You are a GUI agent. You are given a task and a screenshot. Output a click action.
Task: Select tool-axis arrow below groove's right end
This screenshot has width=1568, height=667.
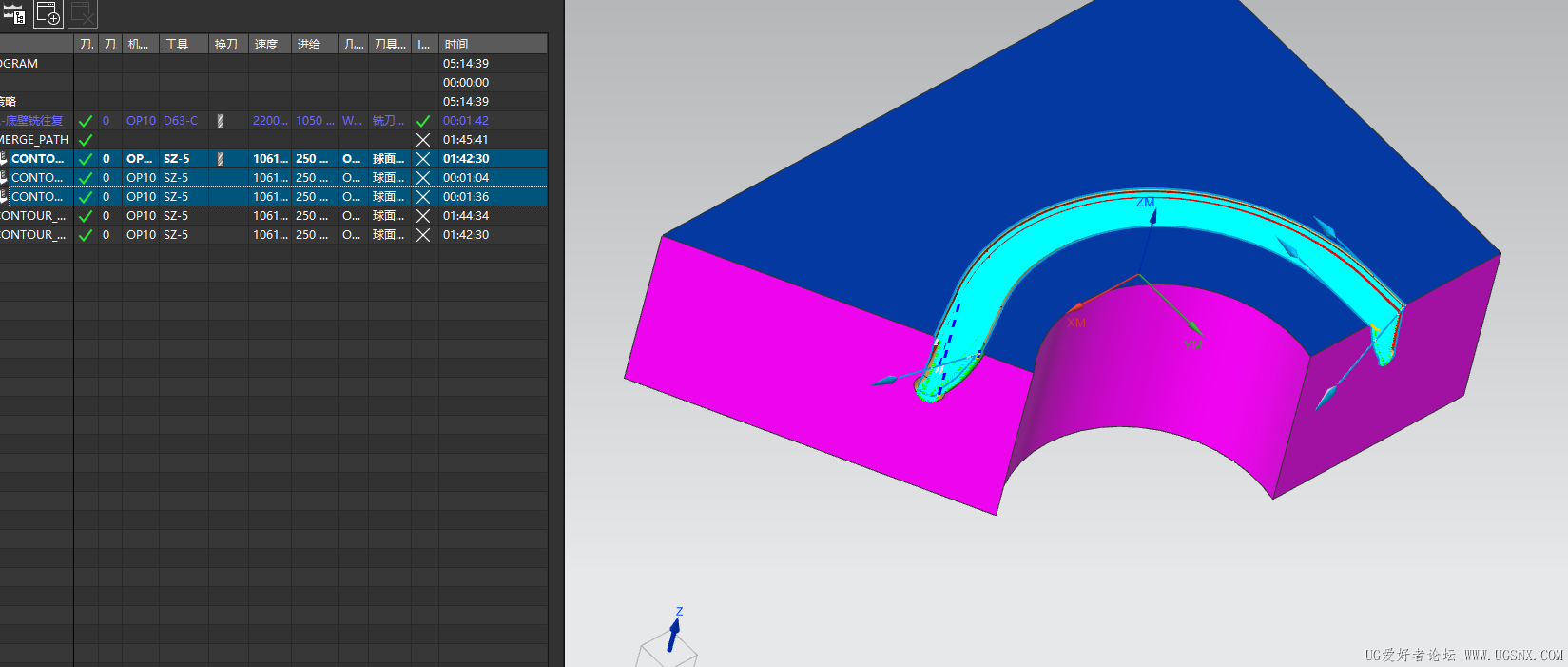[x=1327, y=396]
